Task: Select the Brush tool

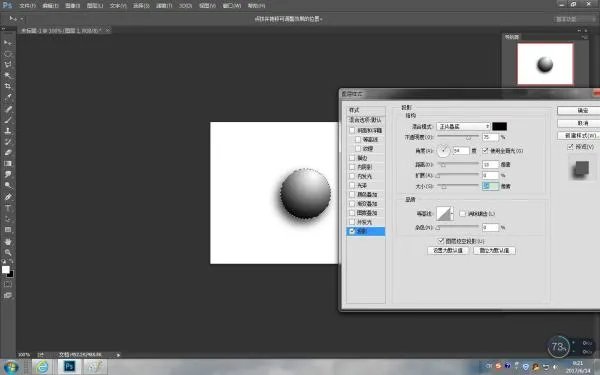Action: (8, 120)
